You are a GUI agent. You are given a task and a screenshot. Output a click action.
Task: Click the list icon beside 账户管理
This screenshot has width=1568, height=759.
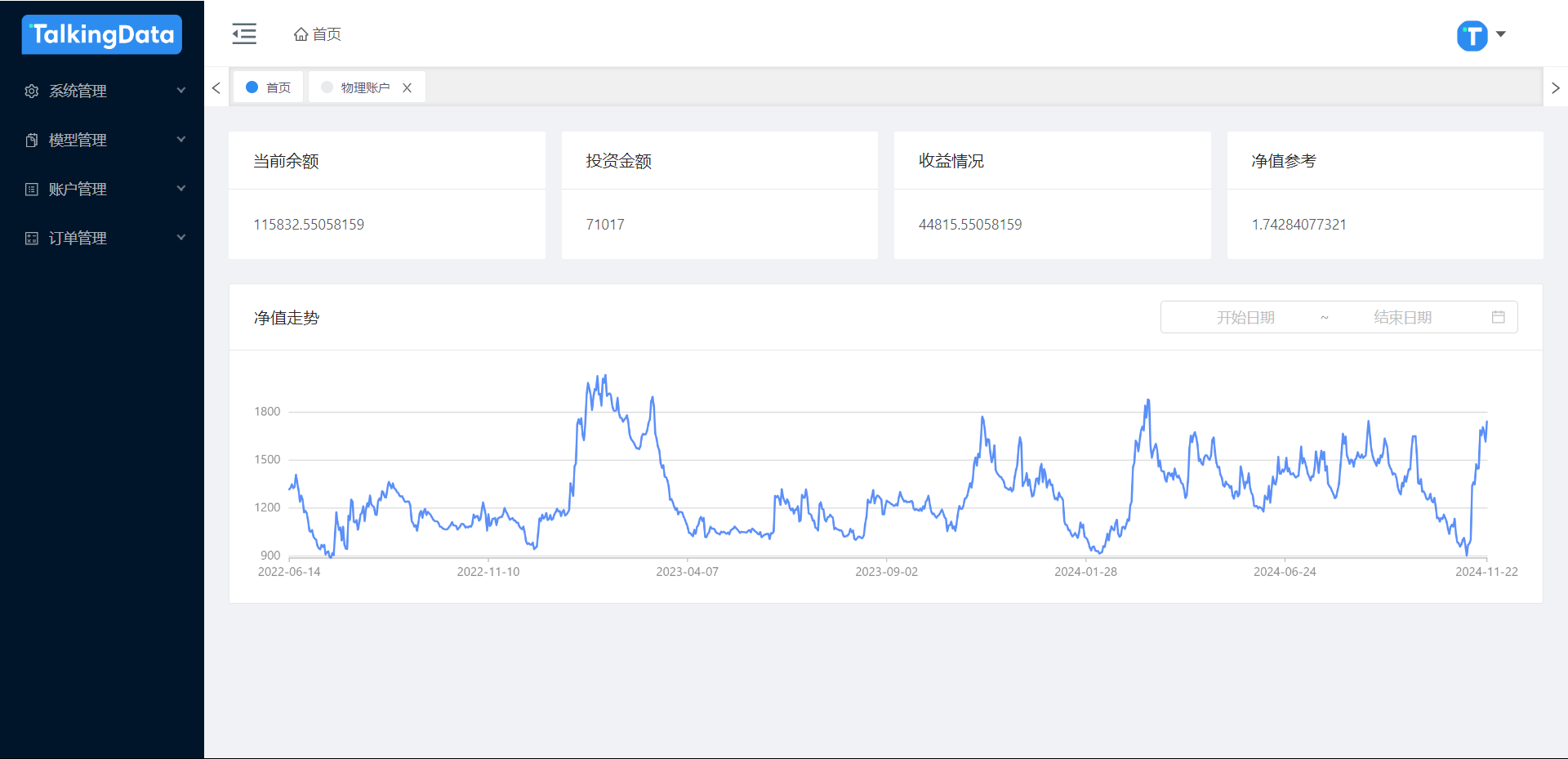(32, 189)
